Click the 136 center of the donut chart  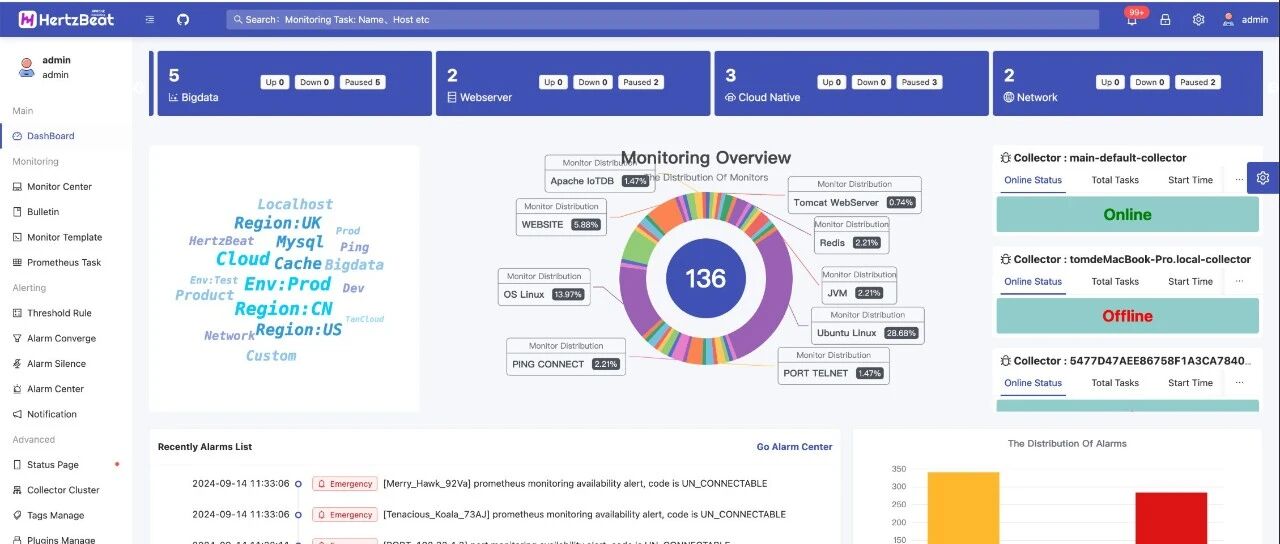pyautogui.click(x=705, y=278)
